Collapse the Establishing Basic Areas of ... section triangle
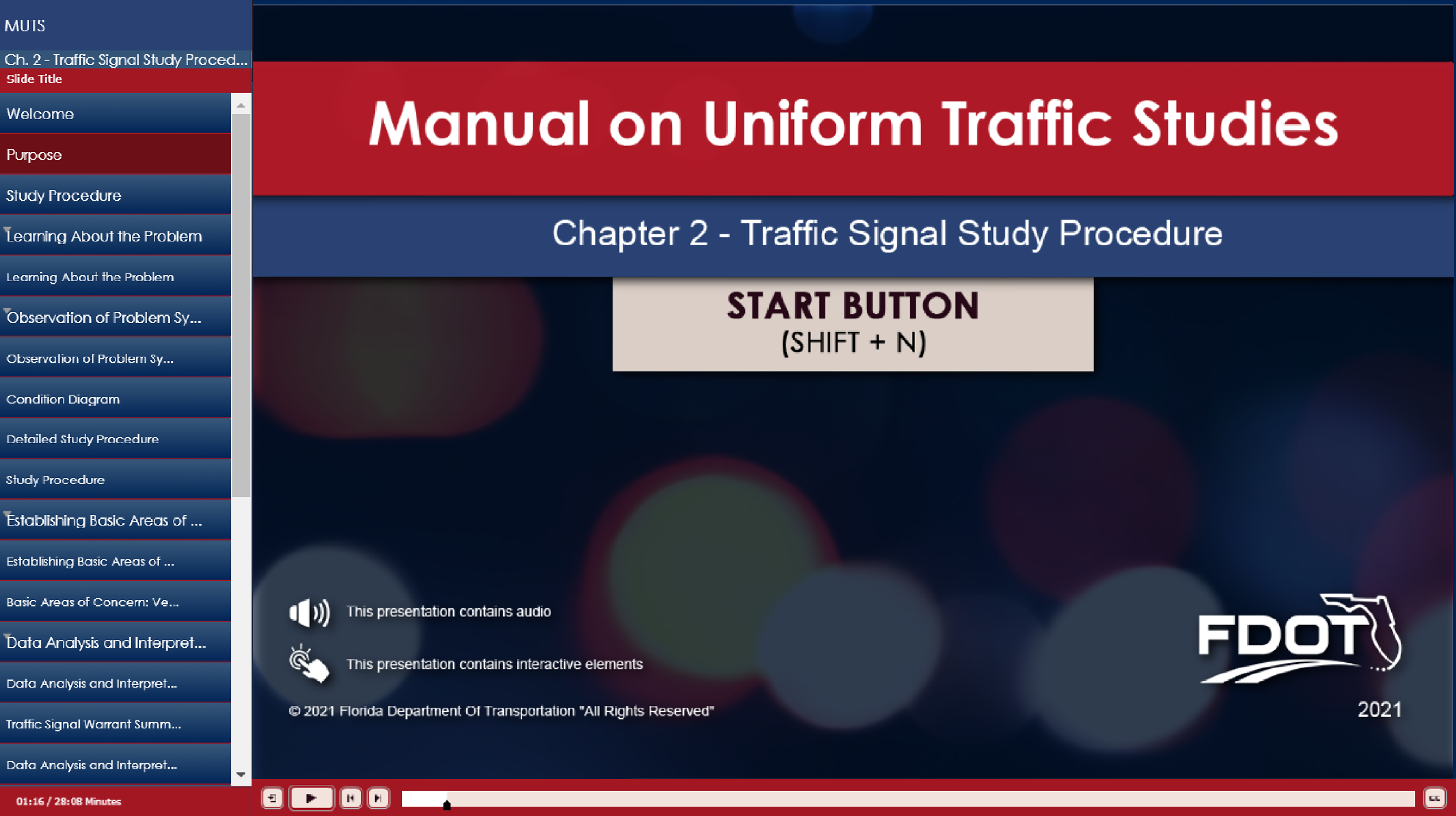The width and height of the screenshot is (1456, 816). [7, 514]
